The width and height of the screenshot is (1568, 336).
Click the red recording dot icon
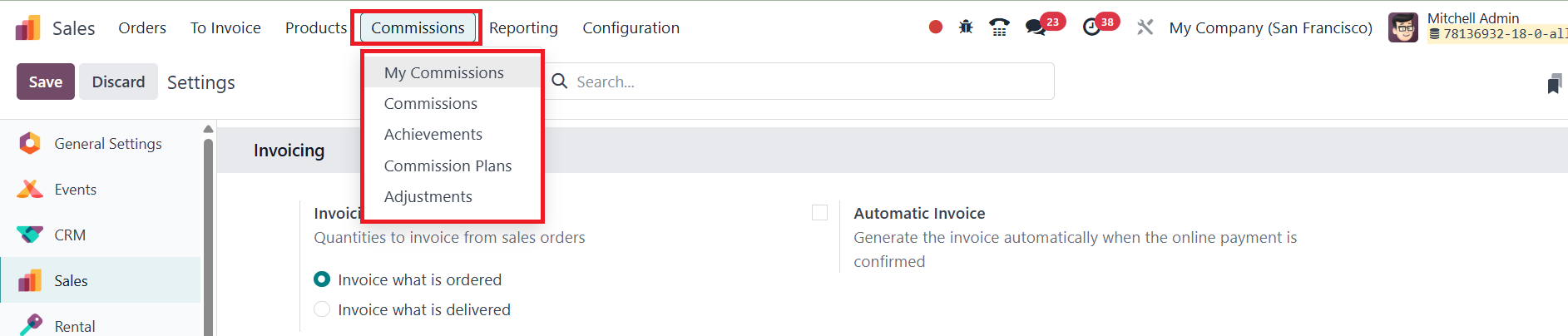936,27
